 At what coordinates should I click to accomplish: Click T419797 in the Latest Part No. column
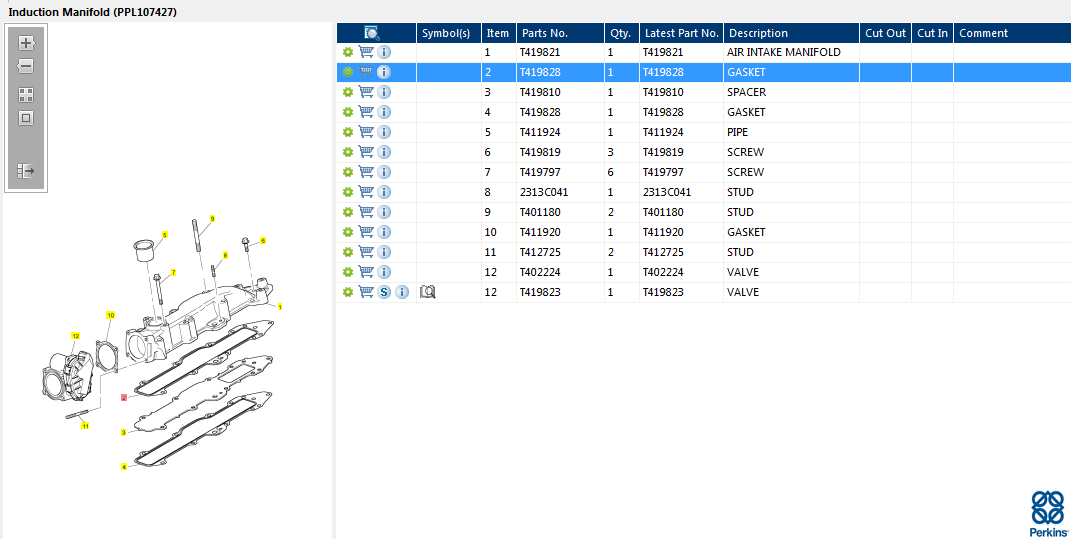(x=663, y=171)
